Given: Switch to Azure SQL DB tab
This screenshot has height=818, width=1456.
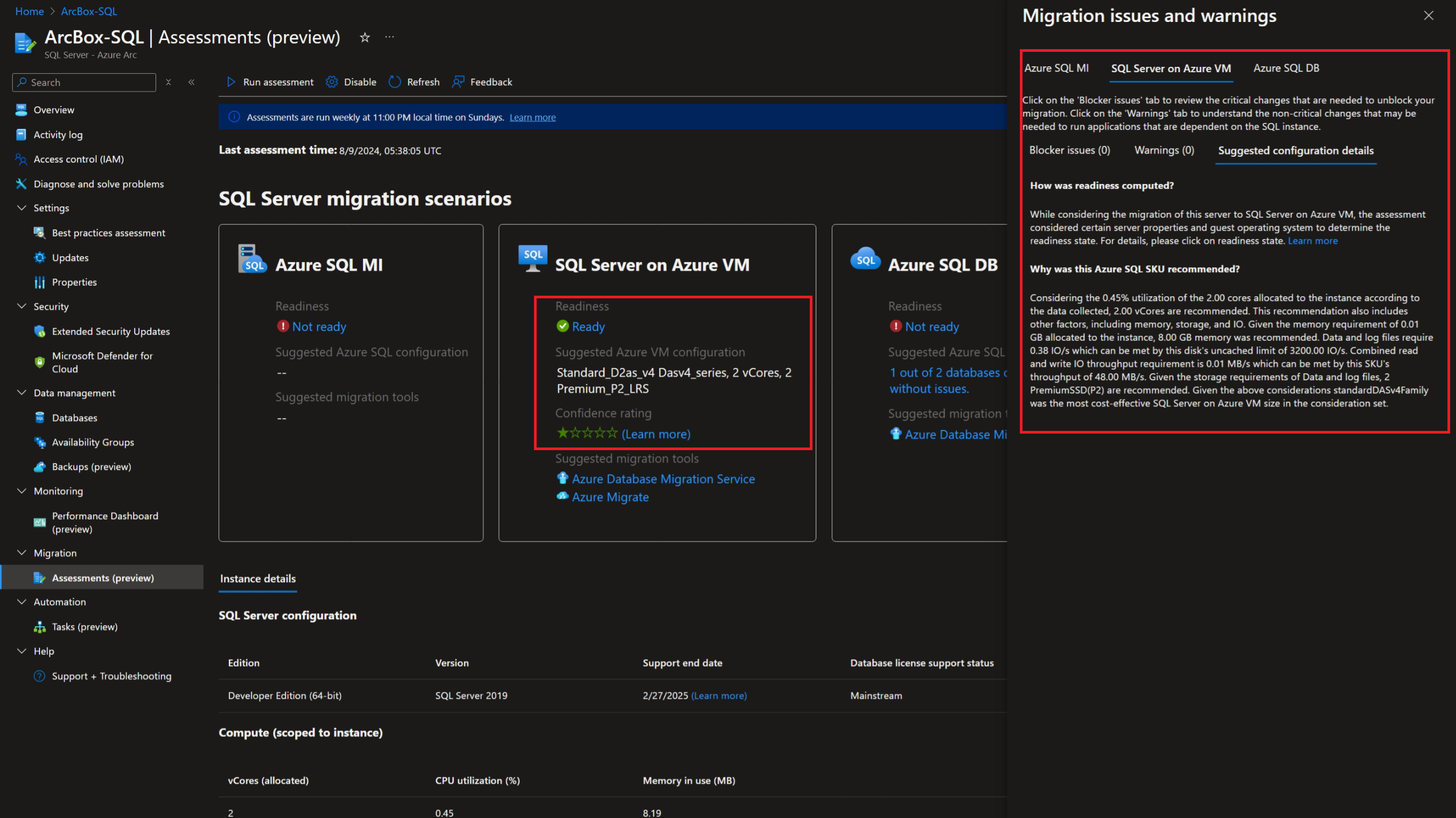Looking at the screenshot, I should (x=1286, y=68).
